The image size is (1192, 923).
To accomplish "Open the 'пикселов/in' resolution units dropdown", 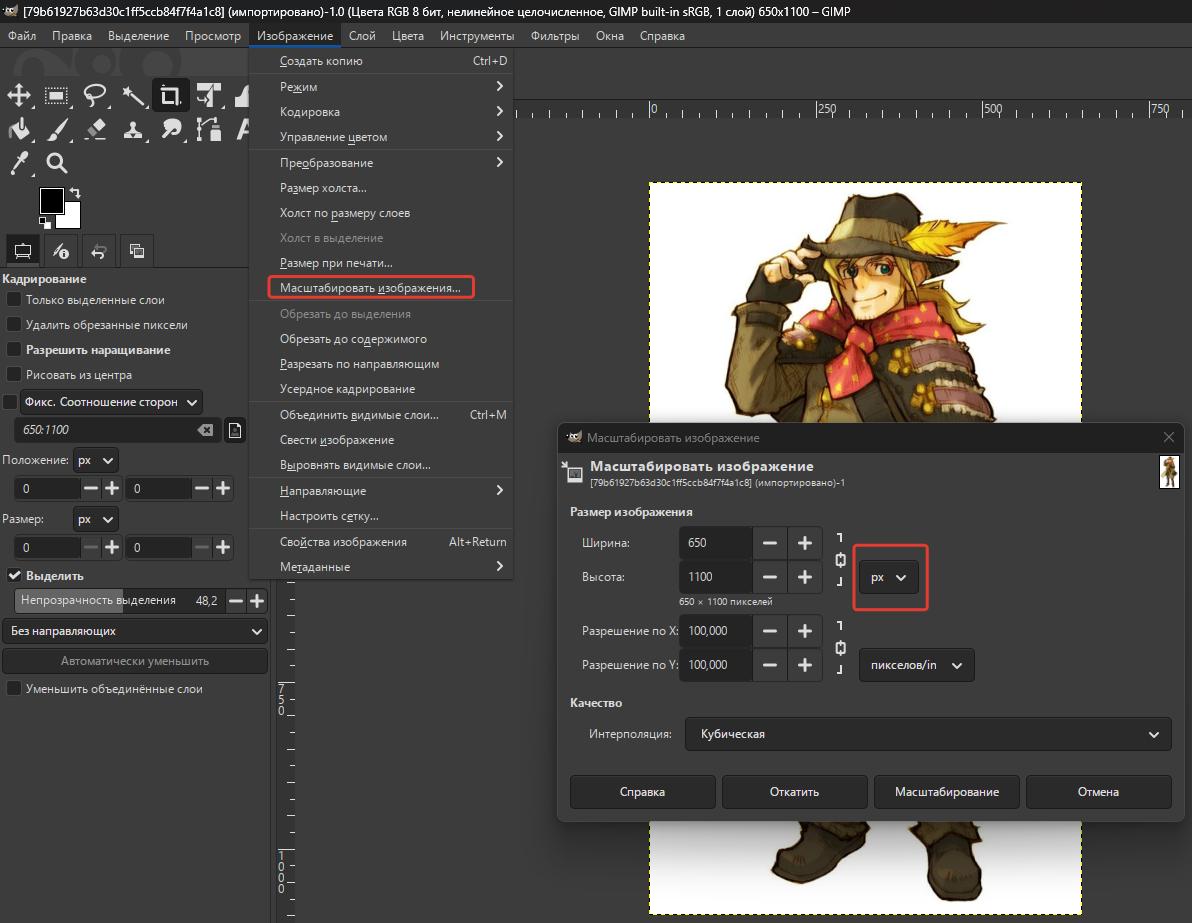I will point(916,665).
